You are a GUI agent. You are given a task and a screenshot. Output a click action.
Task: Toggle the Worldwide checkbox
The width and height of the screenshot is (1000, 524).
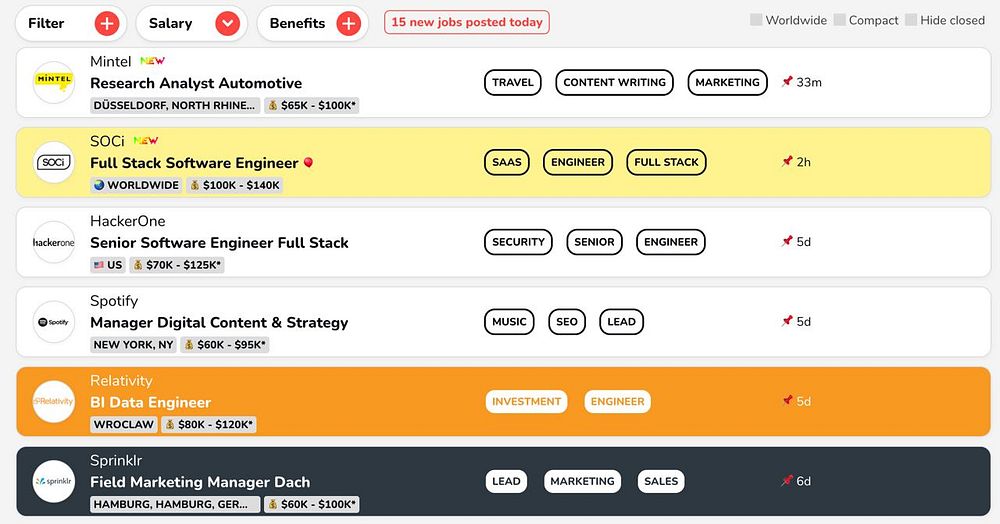(756, 20)
